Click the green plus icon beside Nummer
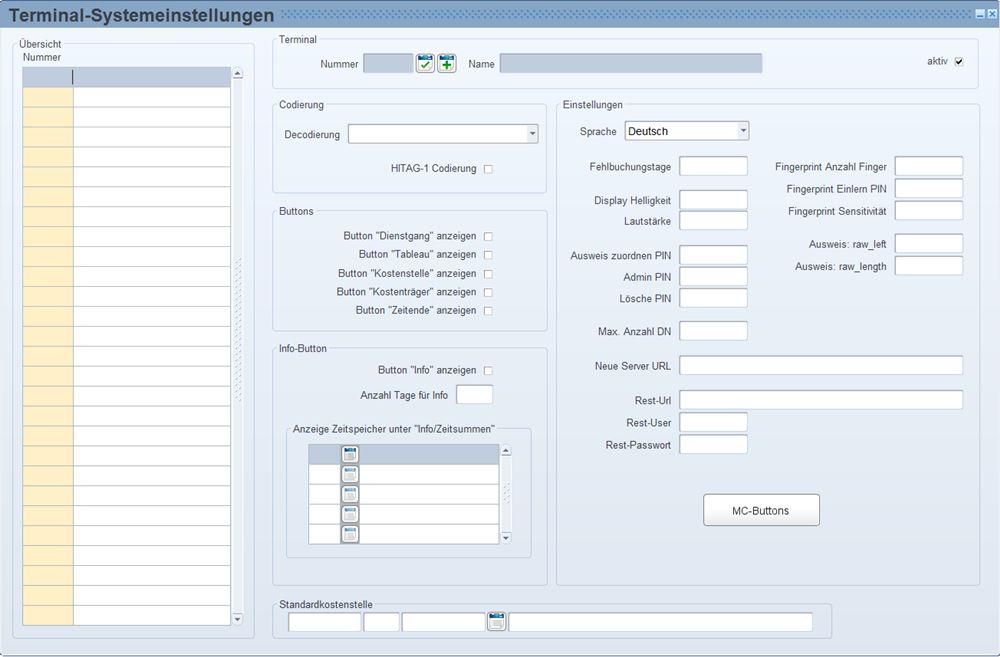This screenshot has height=657, width=1000. (446, 63)
